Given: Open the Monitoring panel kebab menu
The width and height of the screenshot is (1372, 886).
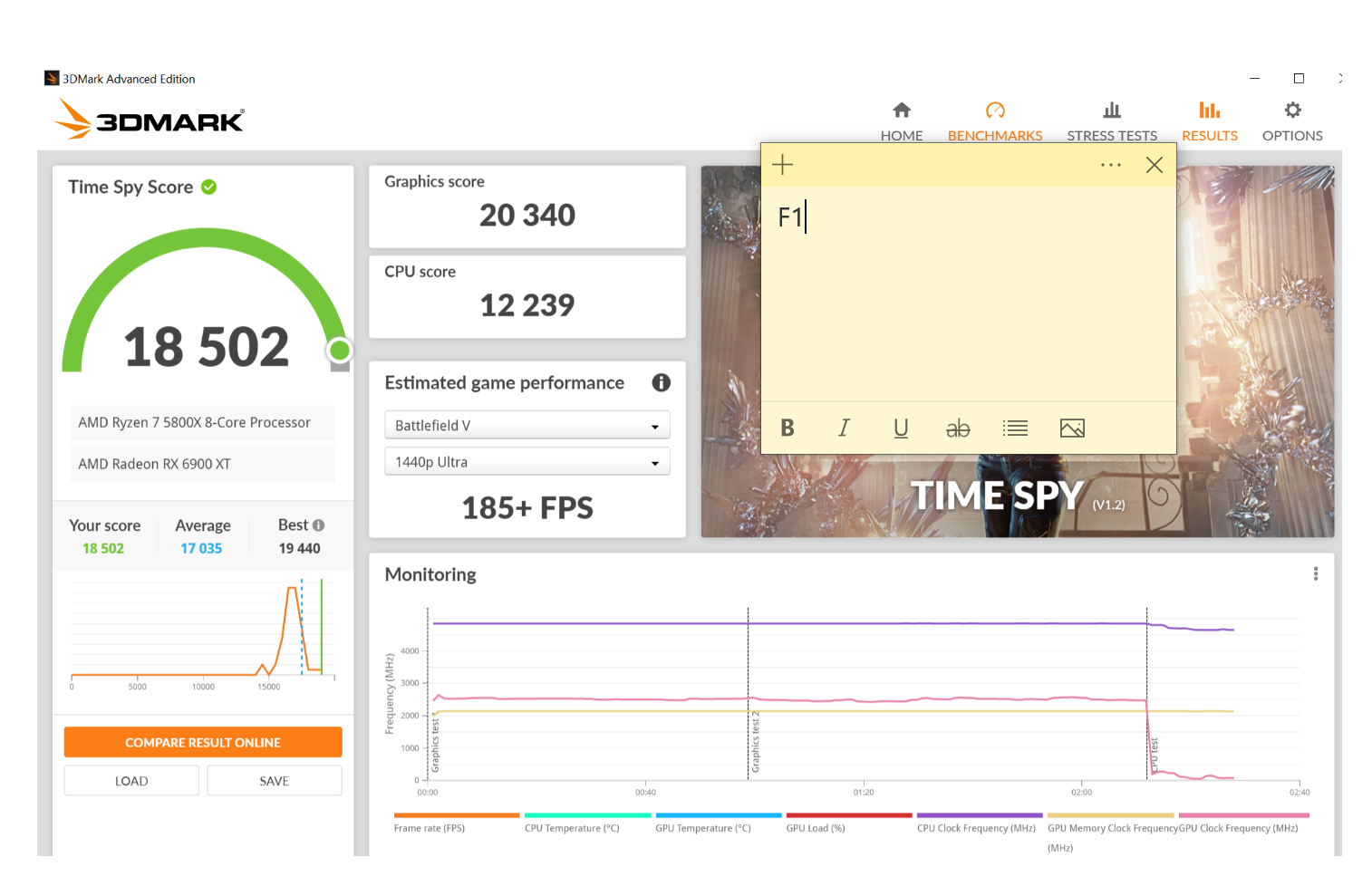Looking at the screenshot, I should pyautogui.click(x=1315, y=574).
